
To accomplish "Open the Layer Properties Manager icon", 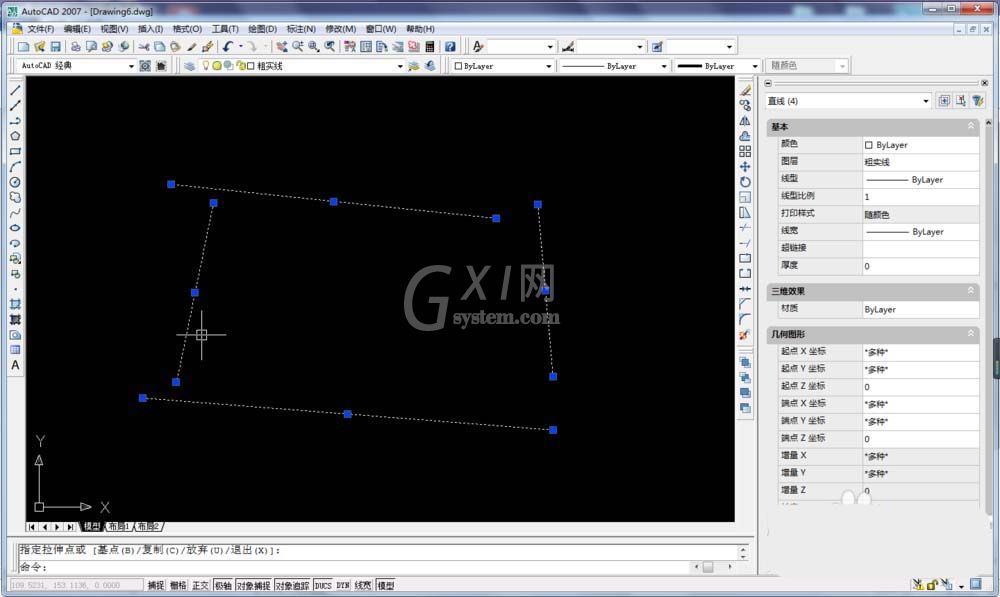I will coord(189,66).
